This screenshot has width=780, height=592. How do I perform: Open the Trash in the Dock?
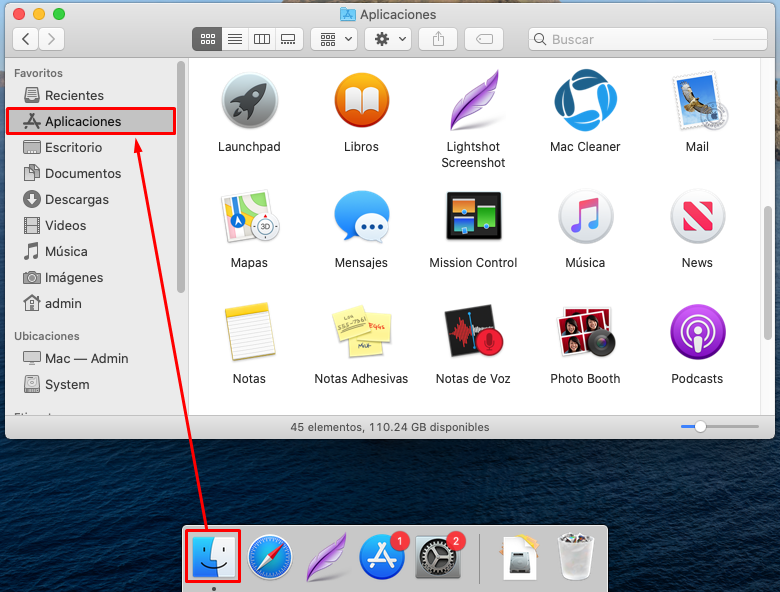[x=576, y=557]
